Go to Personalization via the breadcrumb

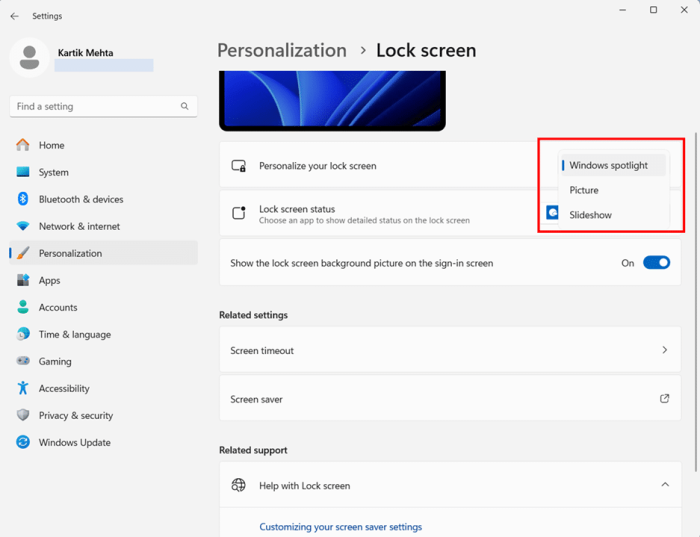pyautogui.click(x=282, y=50)
